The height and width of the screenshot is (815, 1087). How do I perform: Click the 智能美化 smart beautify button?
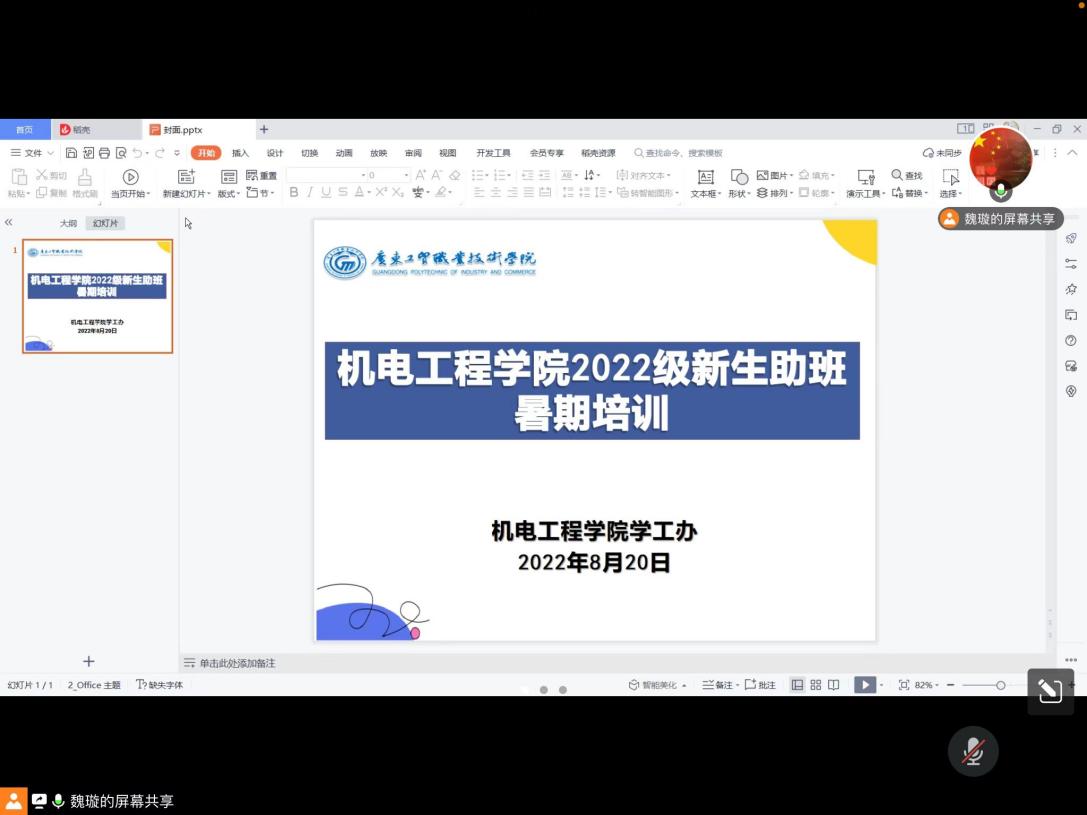click(657, 685)
